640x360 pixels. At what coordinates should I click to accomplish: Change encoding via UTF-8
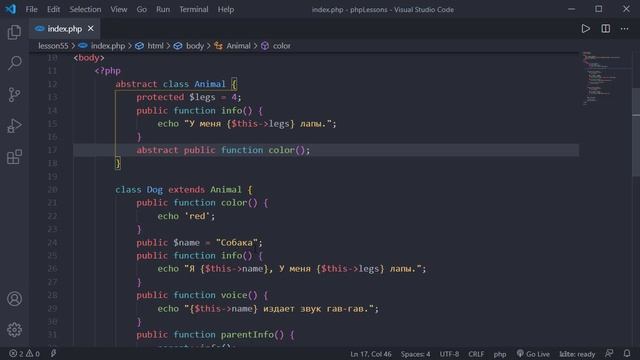coord(449,354)
